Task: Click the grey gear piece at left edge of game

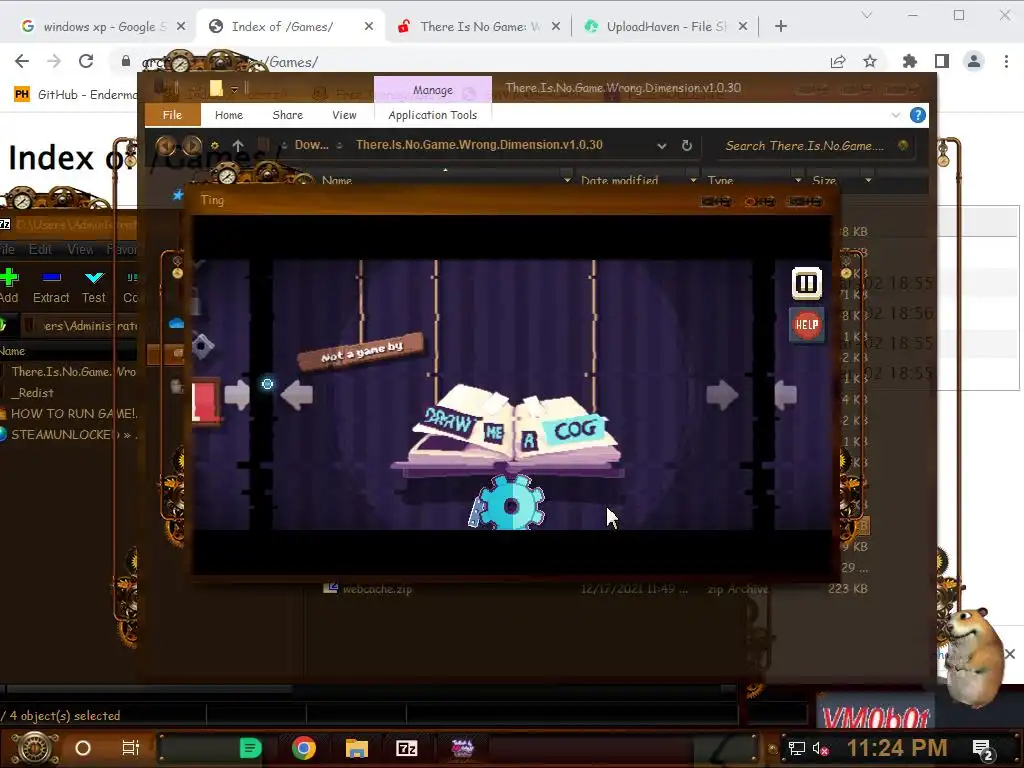Action: click(x=203, y=346)
